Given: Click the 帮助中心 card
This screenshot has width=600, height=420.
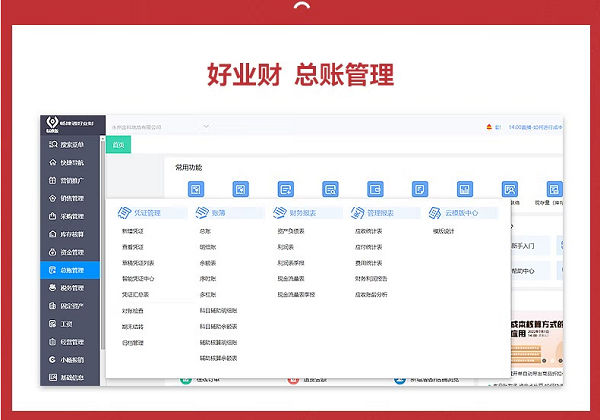Looking at the screenshot, I should pos(530,271).
